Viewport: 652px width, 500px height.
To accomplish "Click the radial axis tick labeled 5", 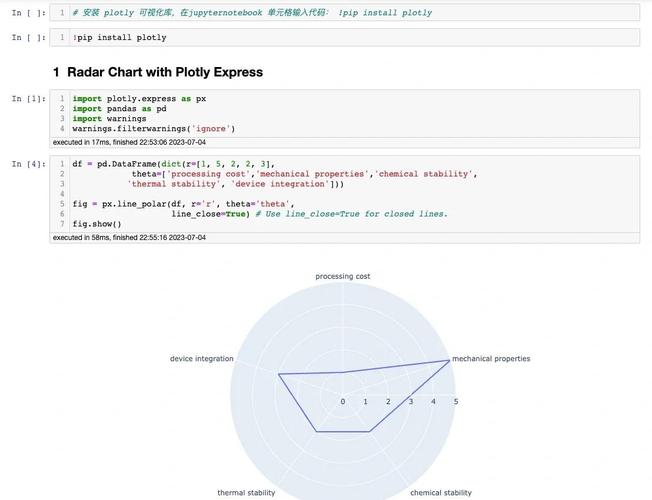I will 456,402.
